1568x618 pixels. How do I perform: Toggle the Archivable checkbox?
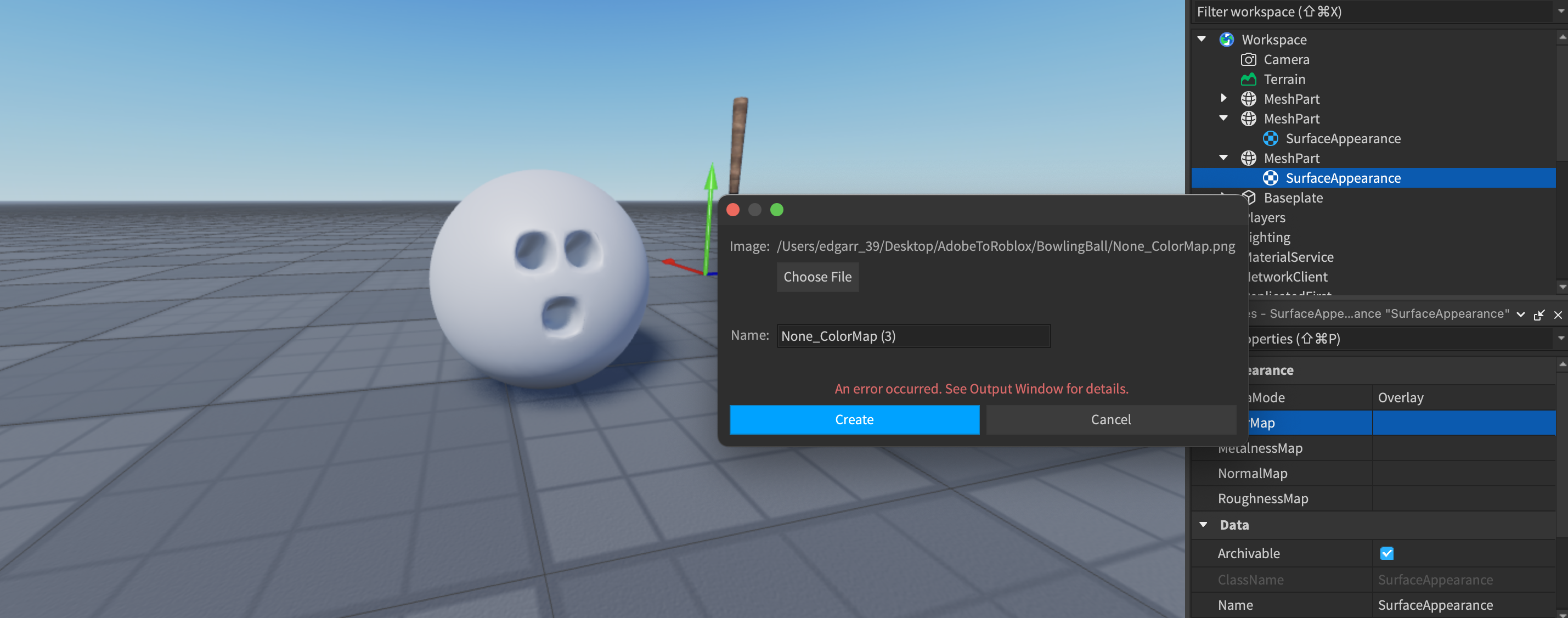click(x=1386, y=553)
